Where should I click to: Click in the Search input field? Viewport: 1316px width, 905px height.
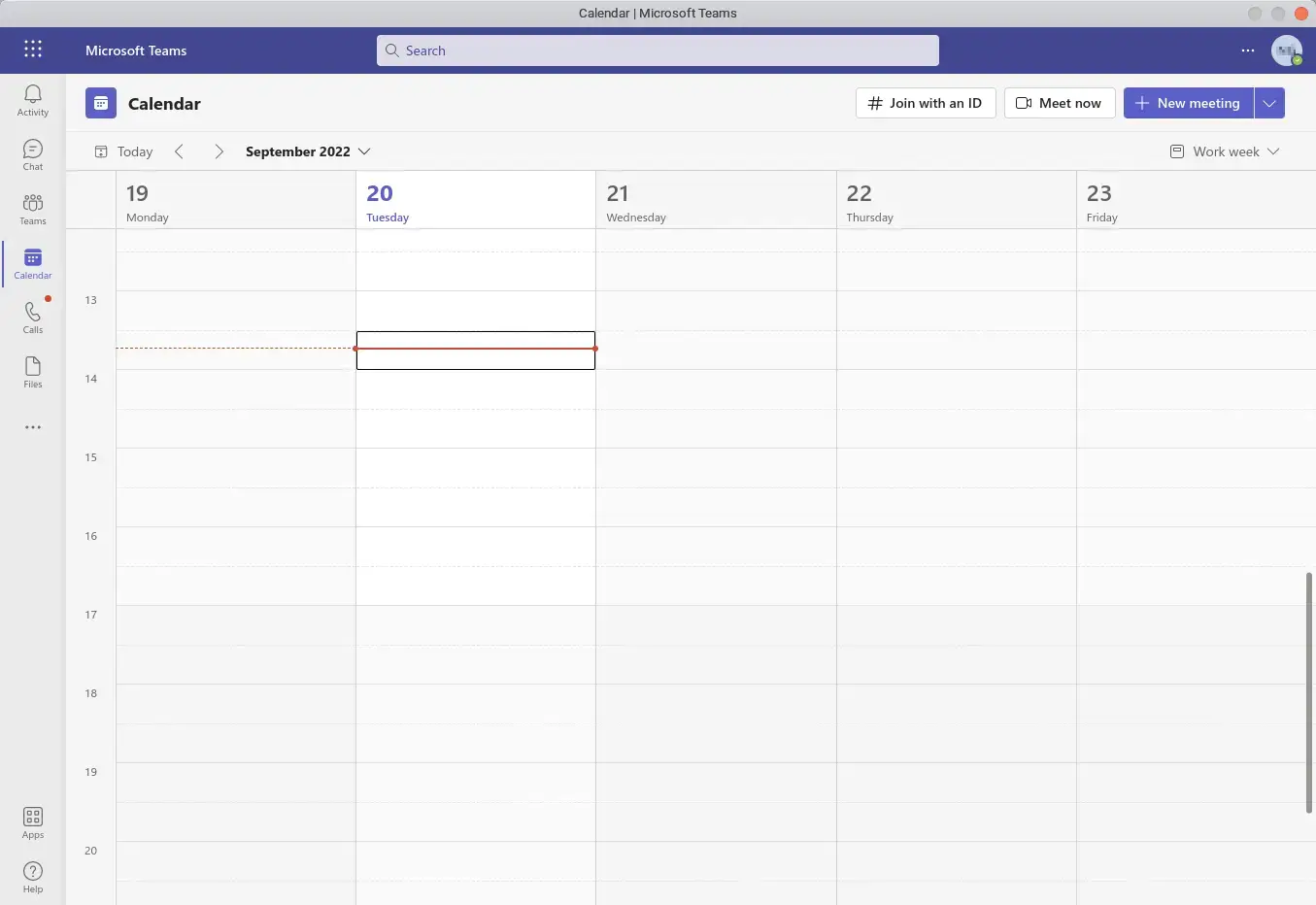[658, 50]
